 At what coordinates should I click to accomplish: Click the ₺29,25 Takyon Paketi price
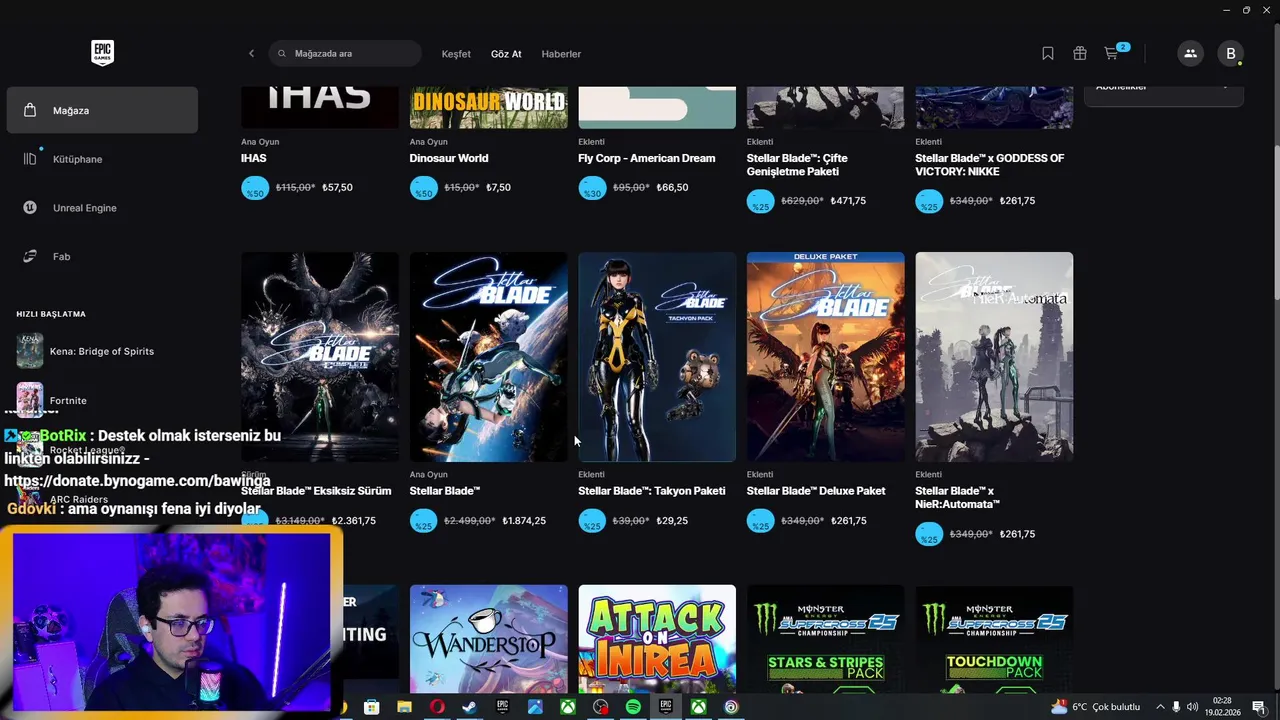pyautogui.click(x=672, y=521)
